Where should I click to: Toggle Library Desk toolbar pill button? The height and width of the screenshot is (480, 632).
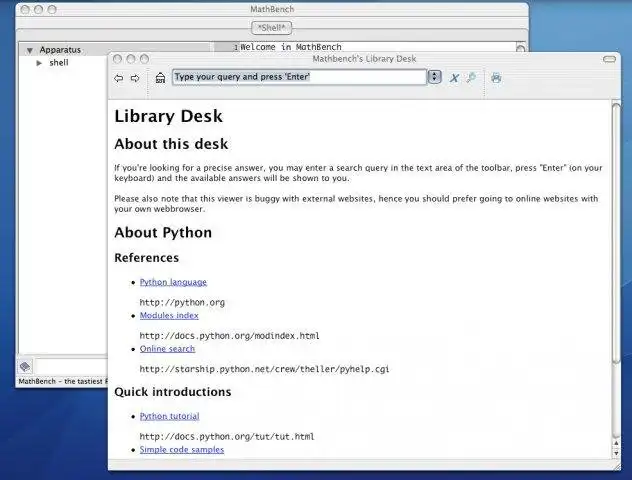pyautogui.click(x=609, y=59)
